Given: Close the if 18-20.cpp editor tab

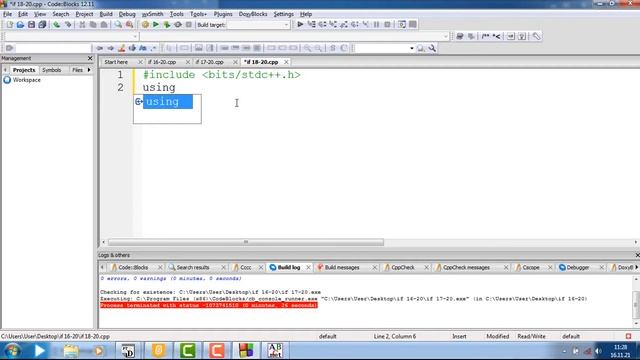Looking at the screenshot, I should coord(286,62).
